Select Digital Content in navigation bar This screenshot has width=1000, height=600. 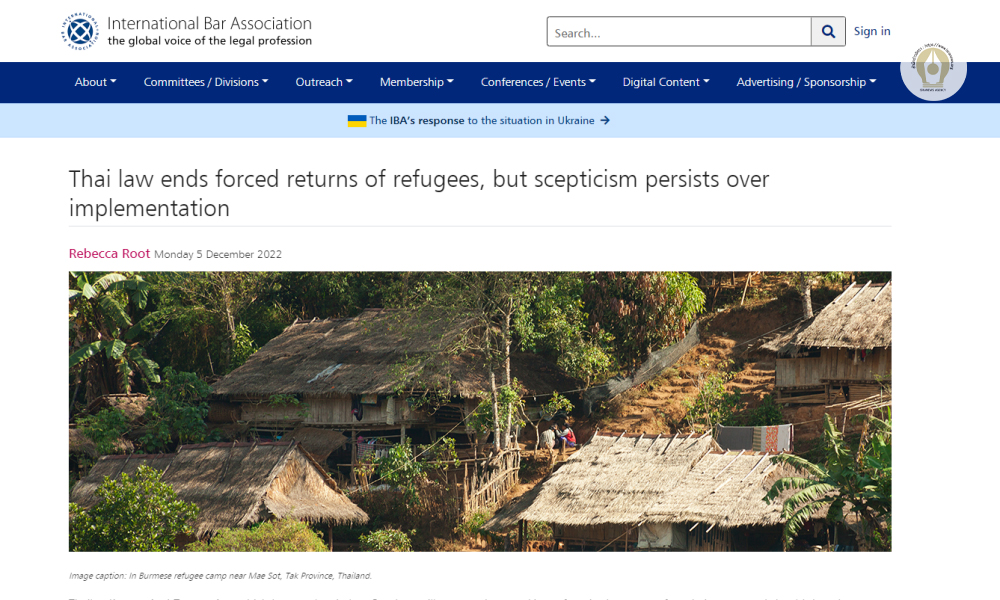tap(666, 82)
